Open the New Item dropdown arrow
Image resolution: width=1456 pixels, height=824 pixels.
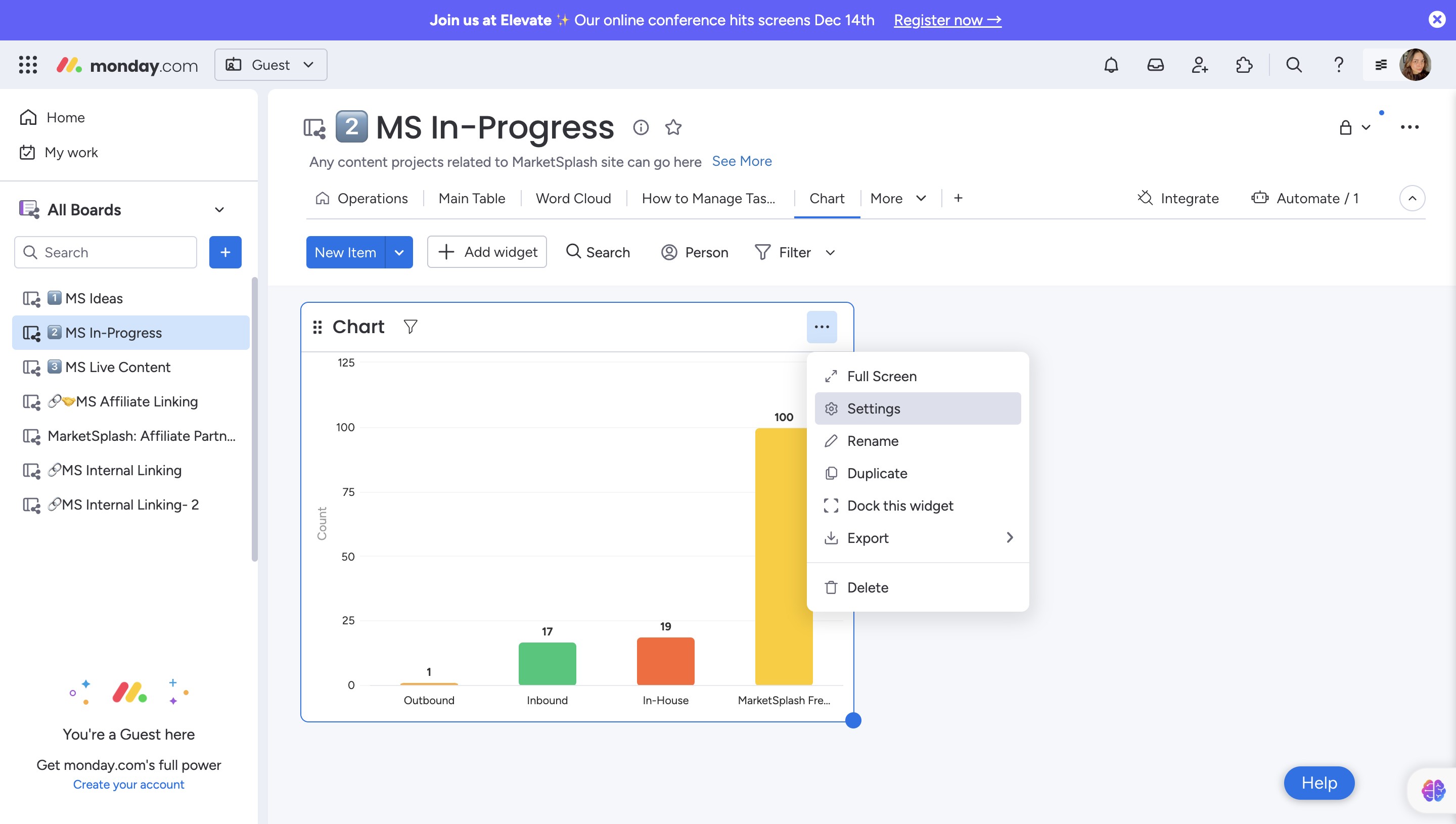point(399,252)
